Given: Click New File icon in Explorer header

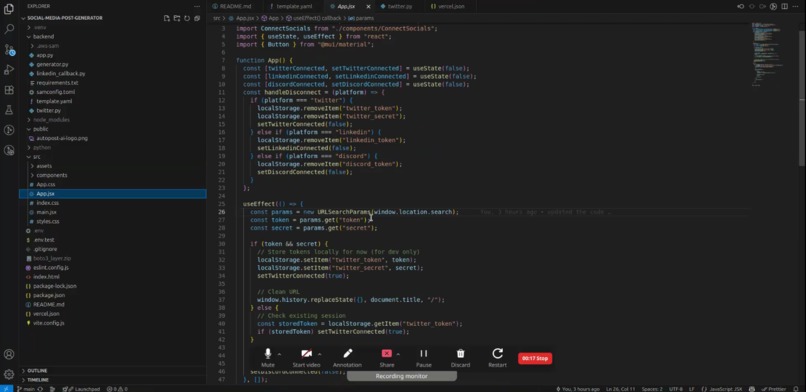Looking at the screenshot, I should click(x=167, y=18).
